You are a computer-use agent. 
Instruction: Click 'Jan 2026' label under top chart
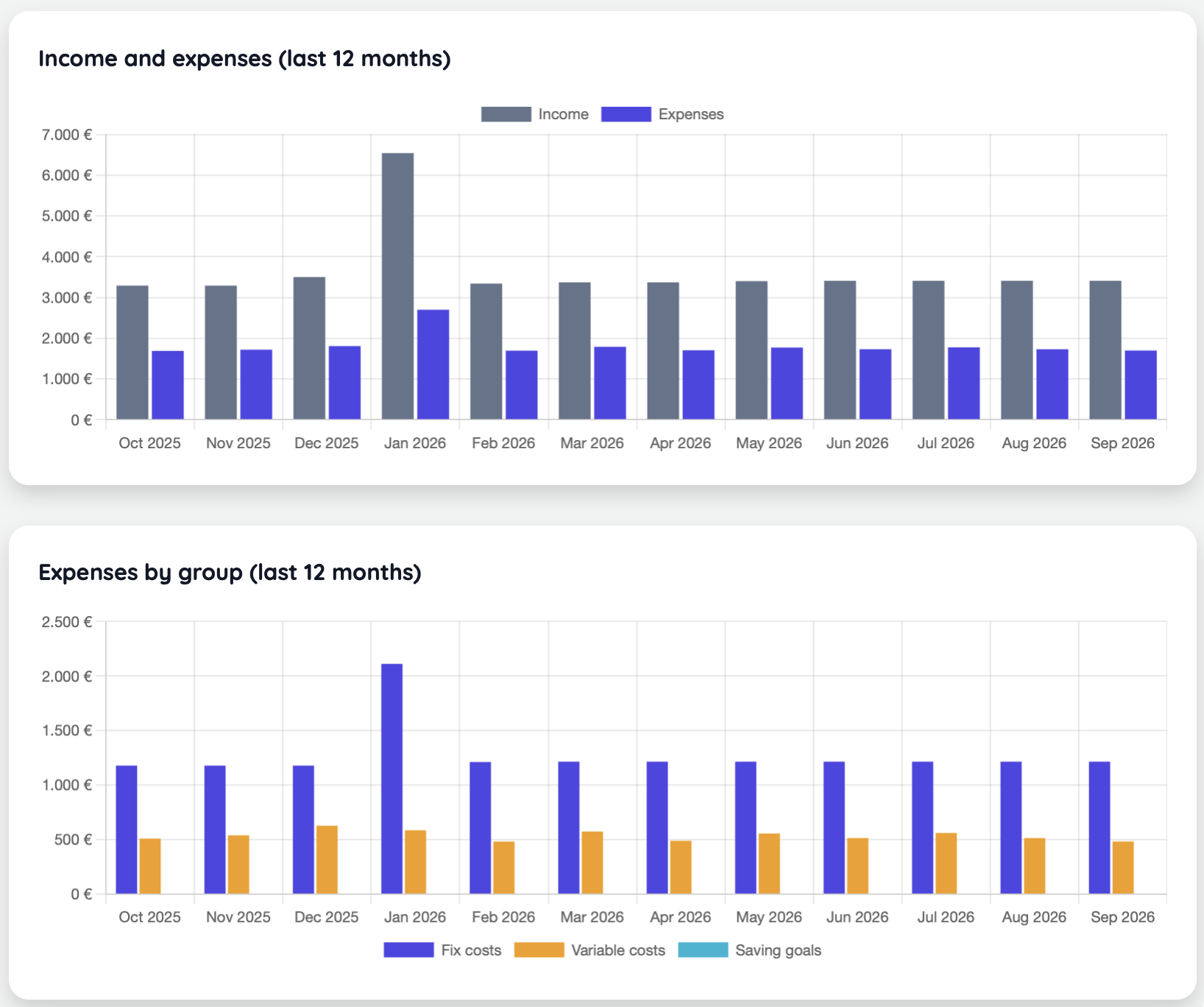pyautogui.click(x=415, y=443)
